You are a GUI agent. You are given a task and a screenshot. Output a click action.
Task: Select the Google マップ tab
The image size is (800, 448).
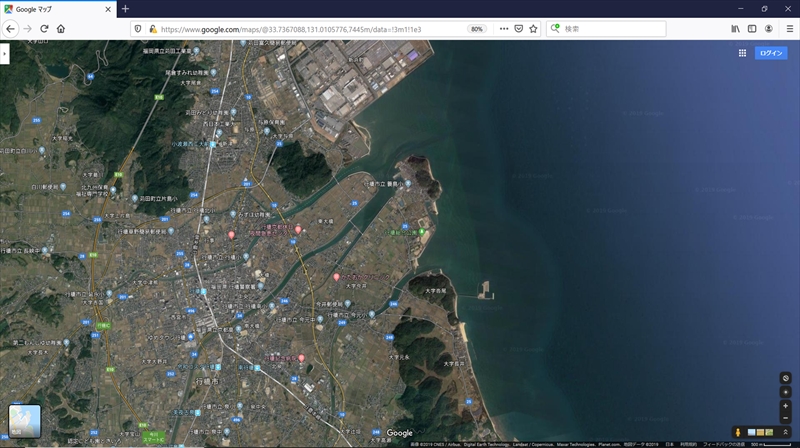click(x=58, y=9)
